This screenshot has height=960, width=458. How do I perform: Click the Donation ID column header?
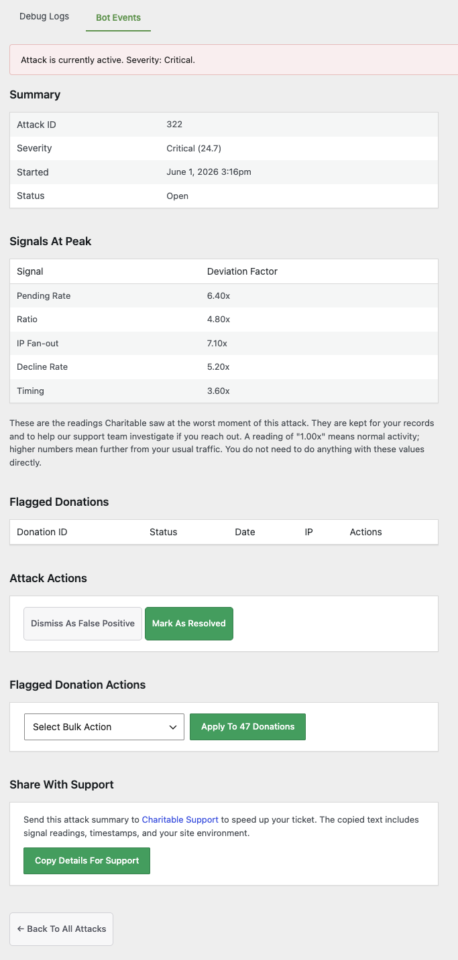(x=42, y=532)
